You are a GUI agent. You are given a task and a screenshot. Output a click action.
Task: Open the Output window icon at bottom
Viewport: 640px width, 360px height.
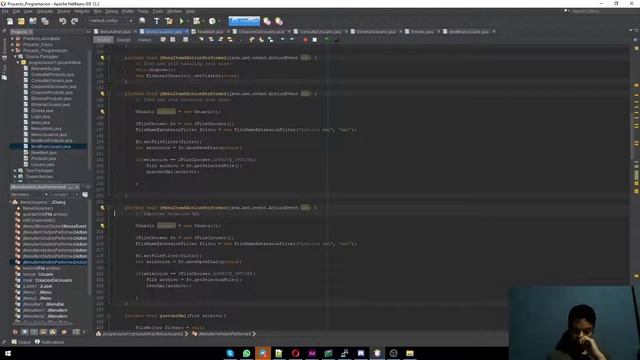point(14,342)
